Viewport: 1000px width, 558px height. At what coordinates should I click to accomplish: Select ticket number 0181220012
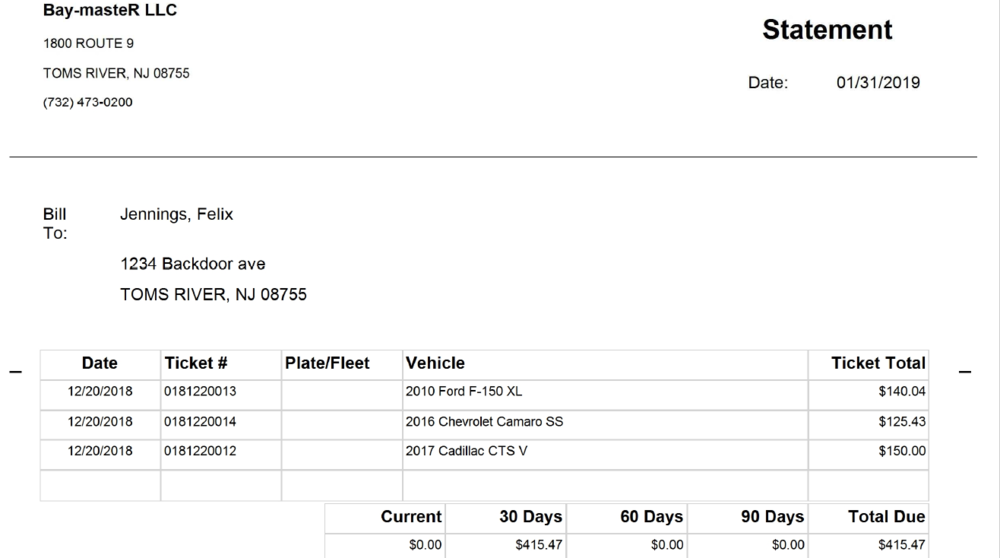pyautogui.click(x=200, y=451)
